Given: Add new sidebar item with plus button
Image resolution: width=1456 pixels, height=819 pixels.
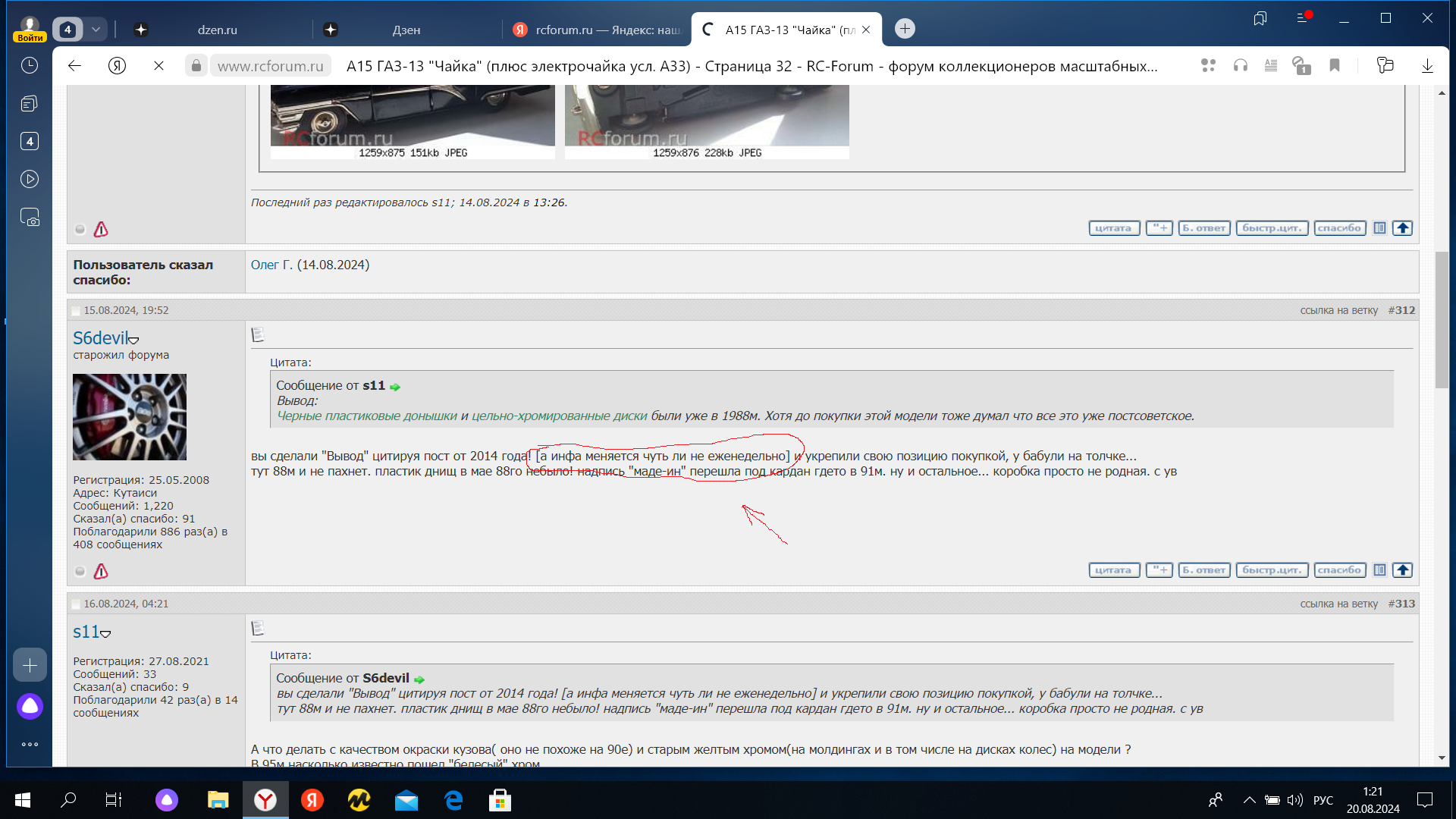Looking at the screenshot, I should click(30, 665).
